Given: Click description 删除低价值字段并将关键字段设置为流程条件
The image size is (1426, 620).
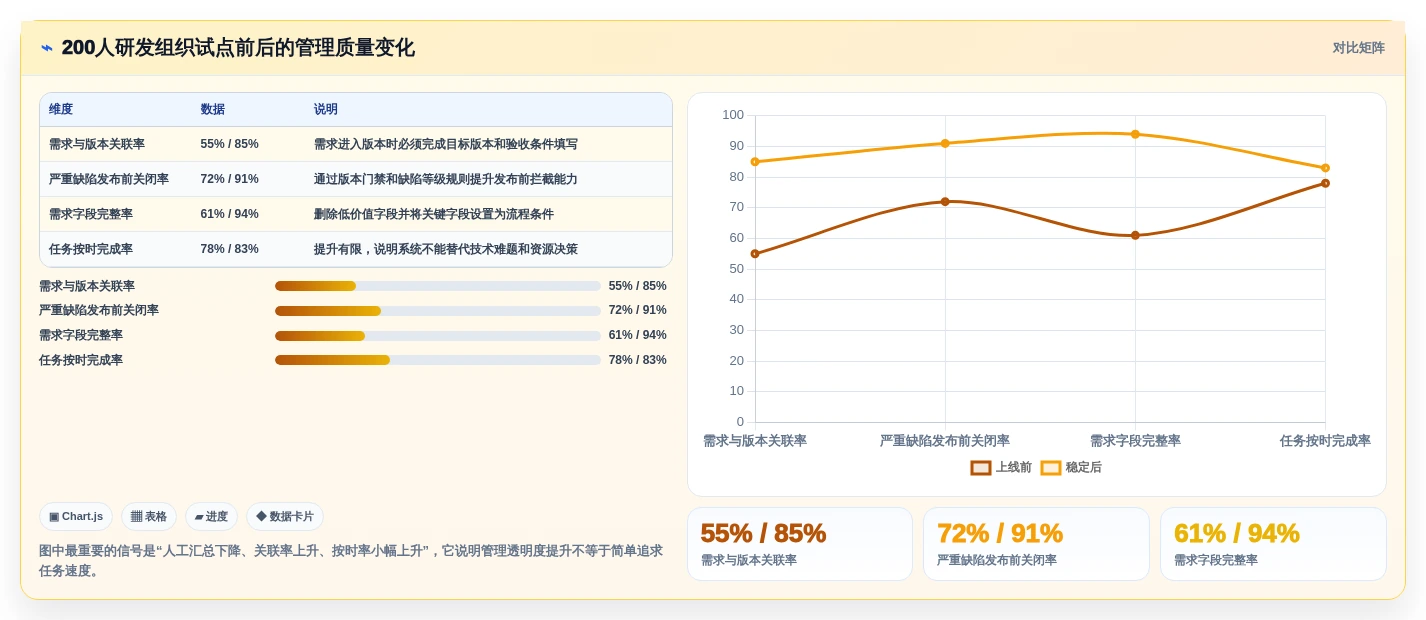Looking at the screenshot, I should [433, 214].
